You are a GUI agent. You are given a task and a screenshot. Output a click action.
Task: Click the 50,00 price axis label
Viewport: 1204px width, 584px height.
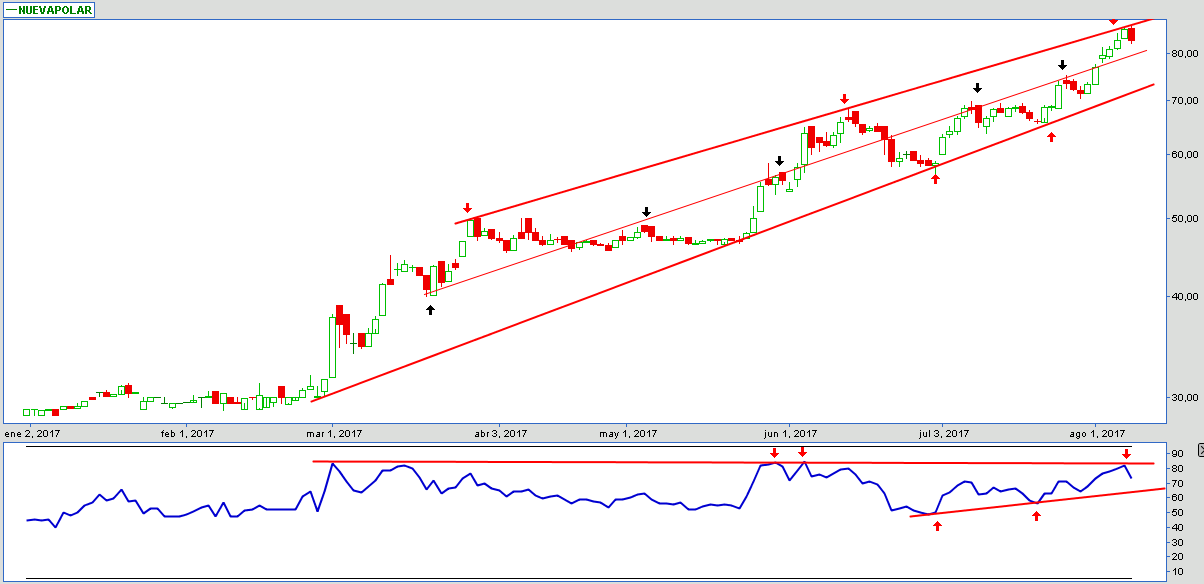(x=1185, y=219)
